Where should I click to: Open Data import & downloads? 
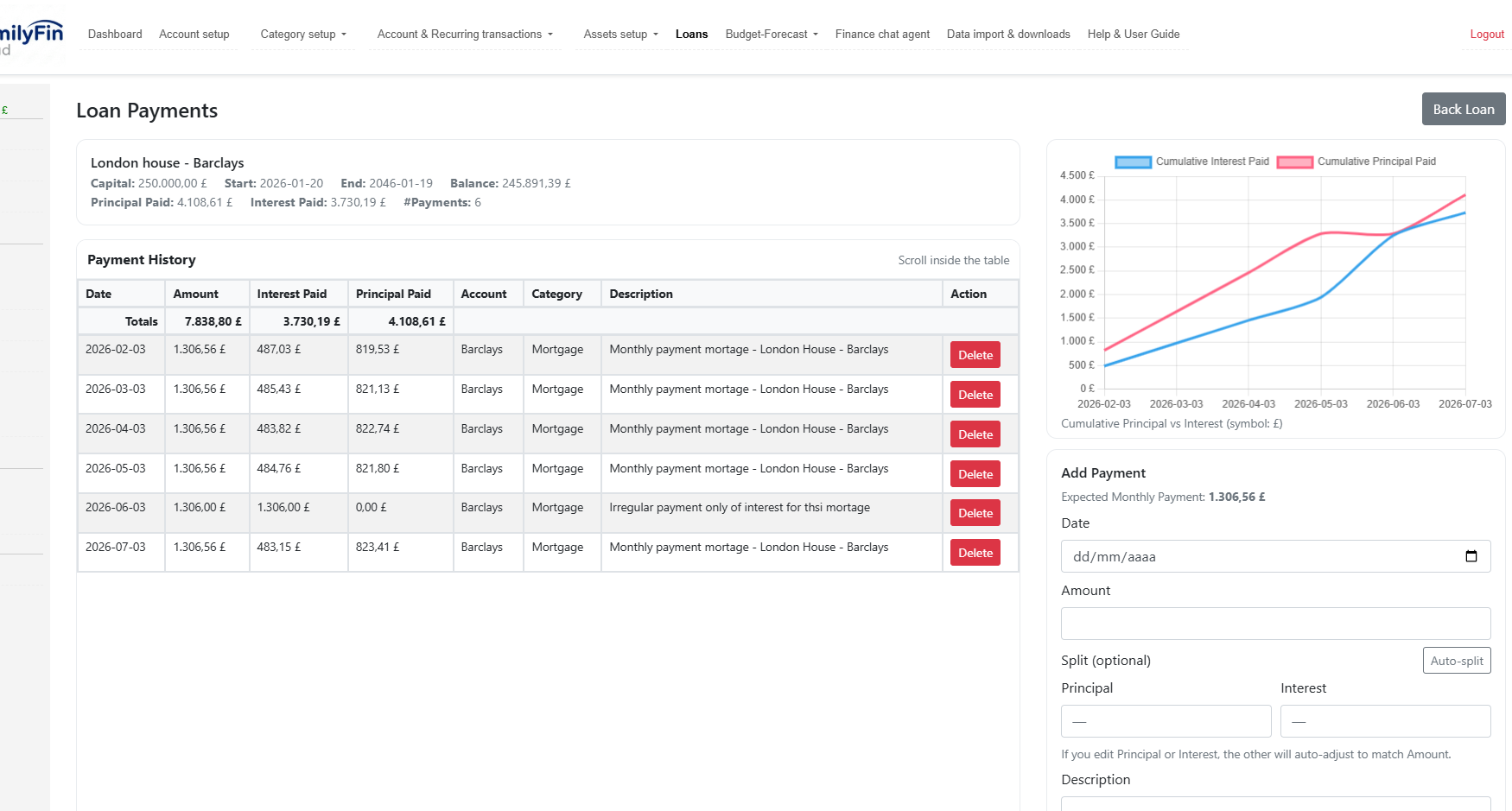click(1008, 35)
